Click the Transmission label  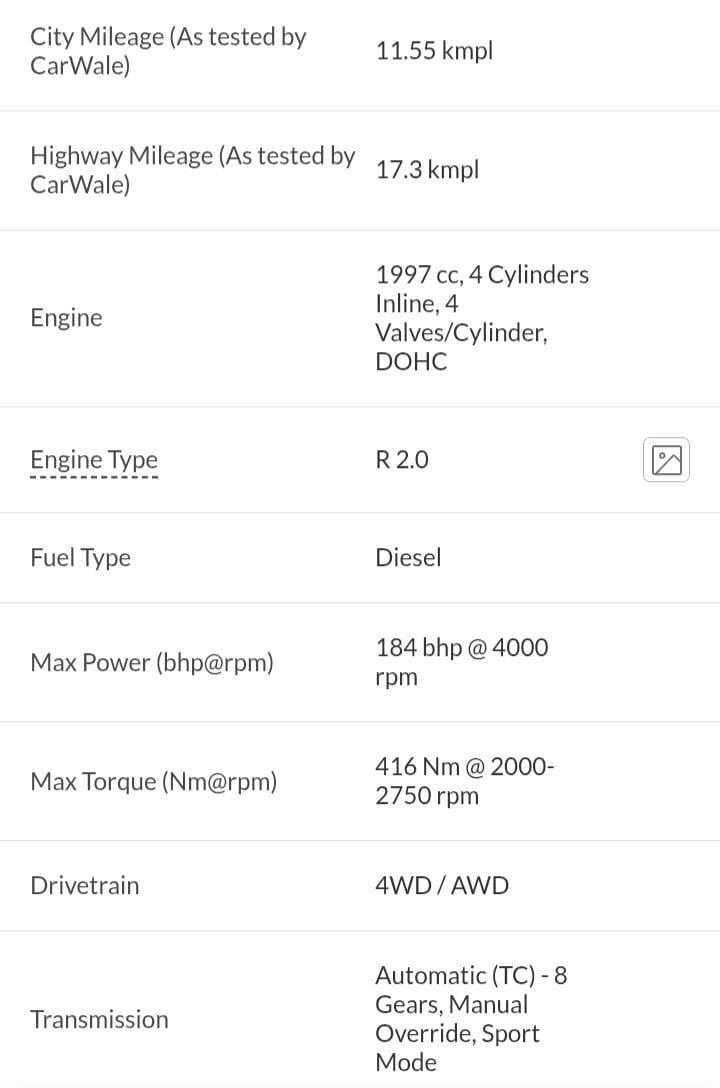(x=99, y=1020)
